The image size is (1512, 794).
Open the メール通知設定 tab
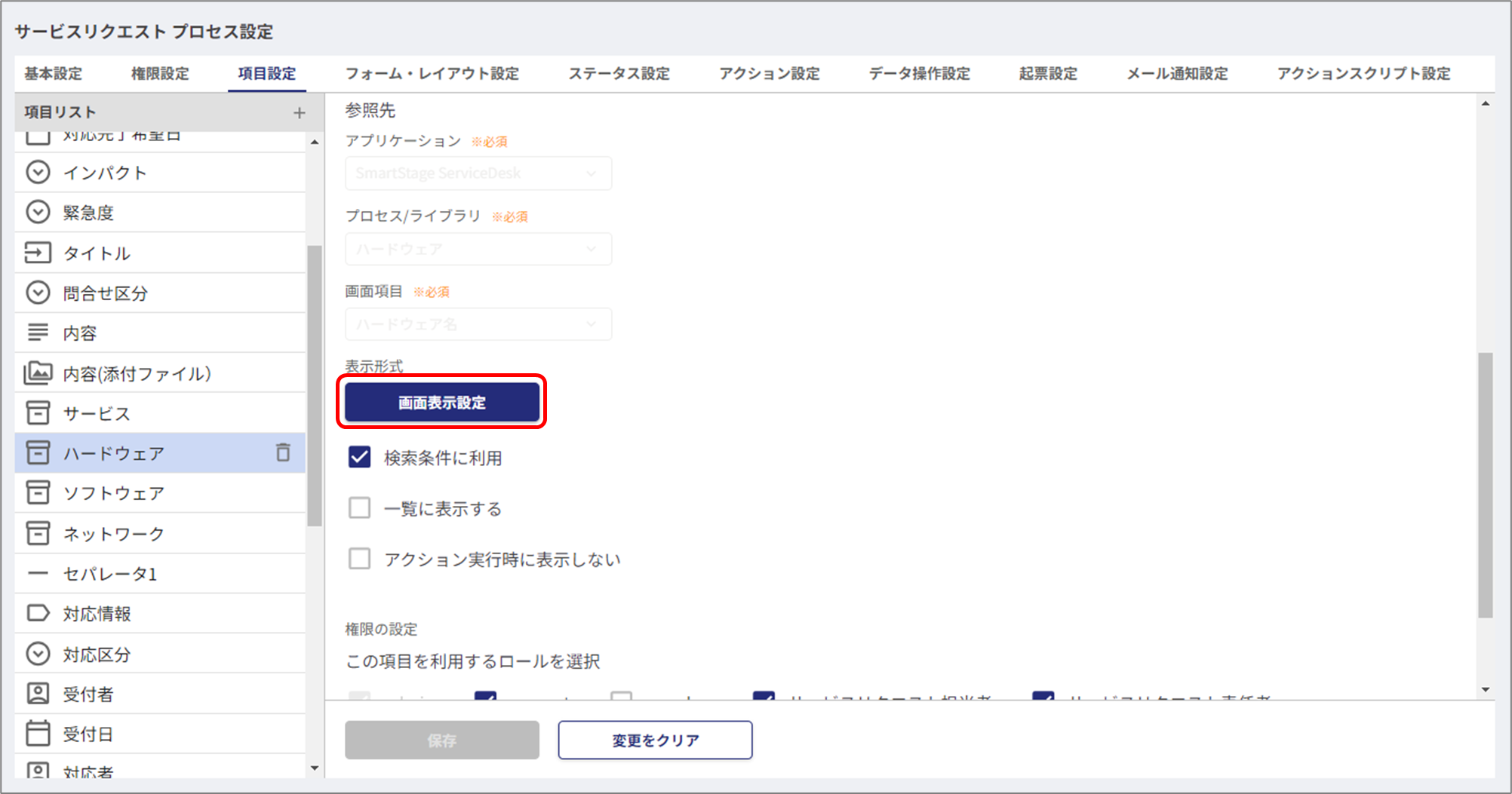1177,74
